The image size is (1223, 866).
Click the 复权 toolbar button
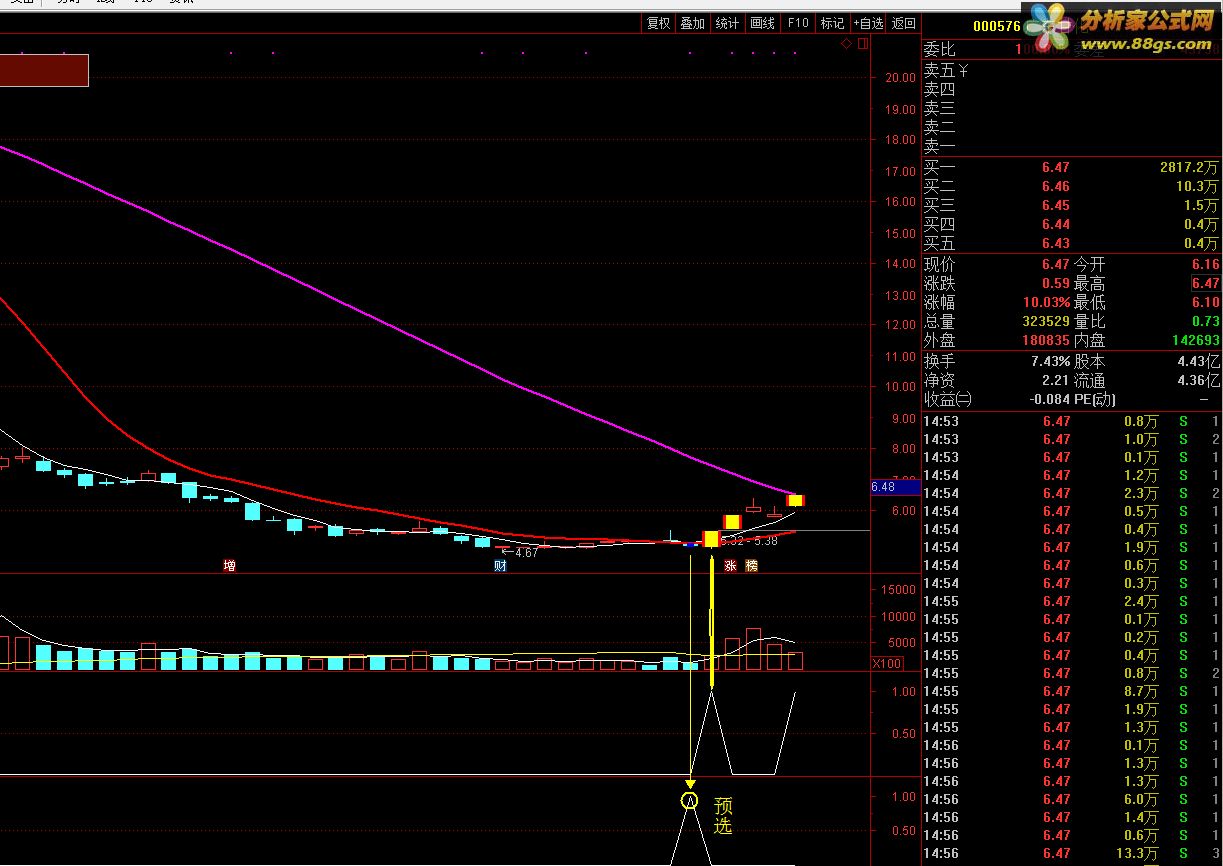[x=658, y=23]
